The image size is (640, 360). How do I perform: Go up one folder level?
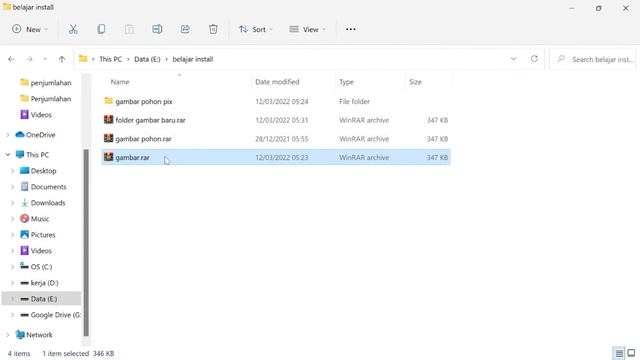[x=62, y=59]
